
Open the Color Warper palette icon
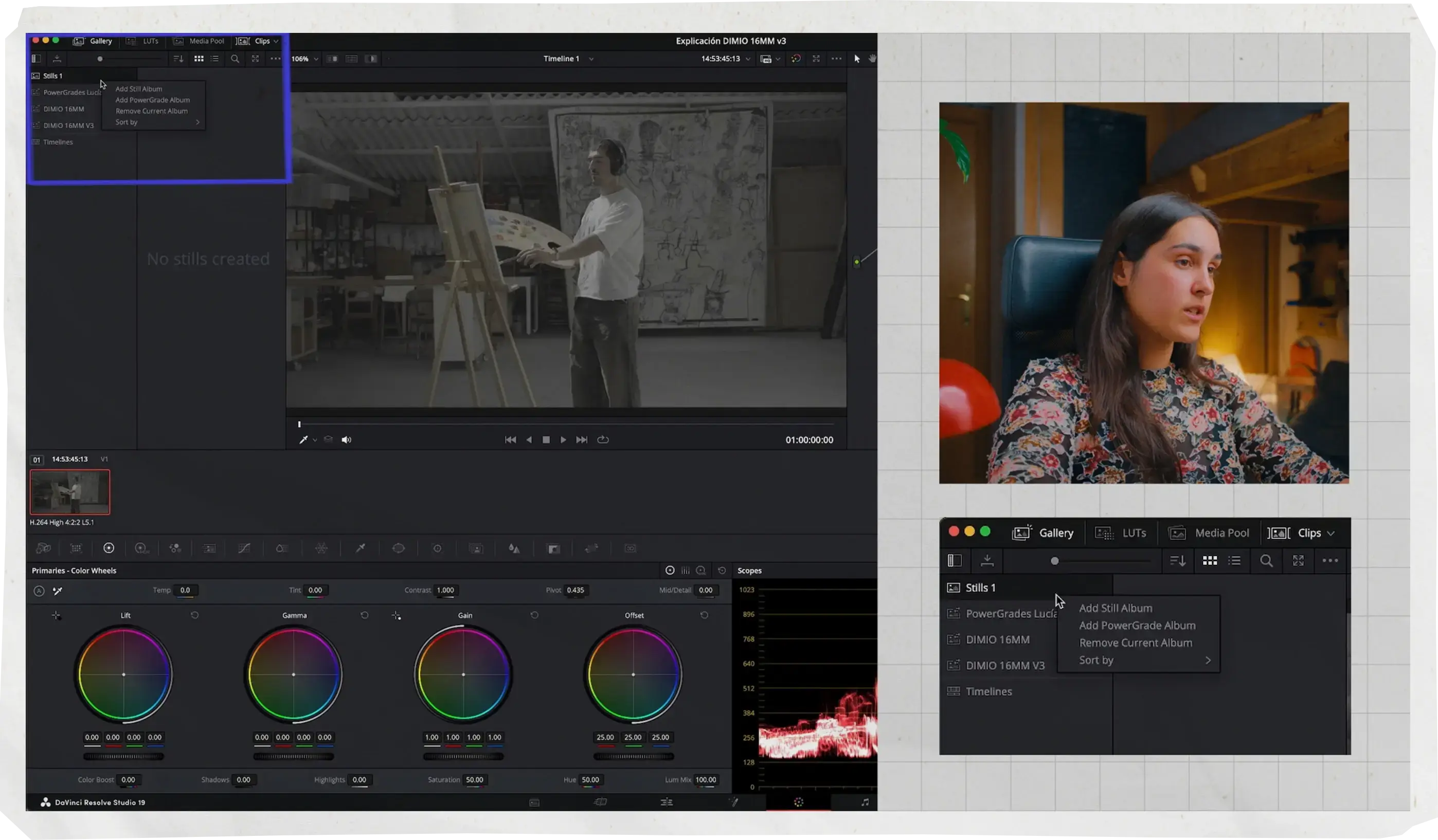321,549
